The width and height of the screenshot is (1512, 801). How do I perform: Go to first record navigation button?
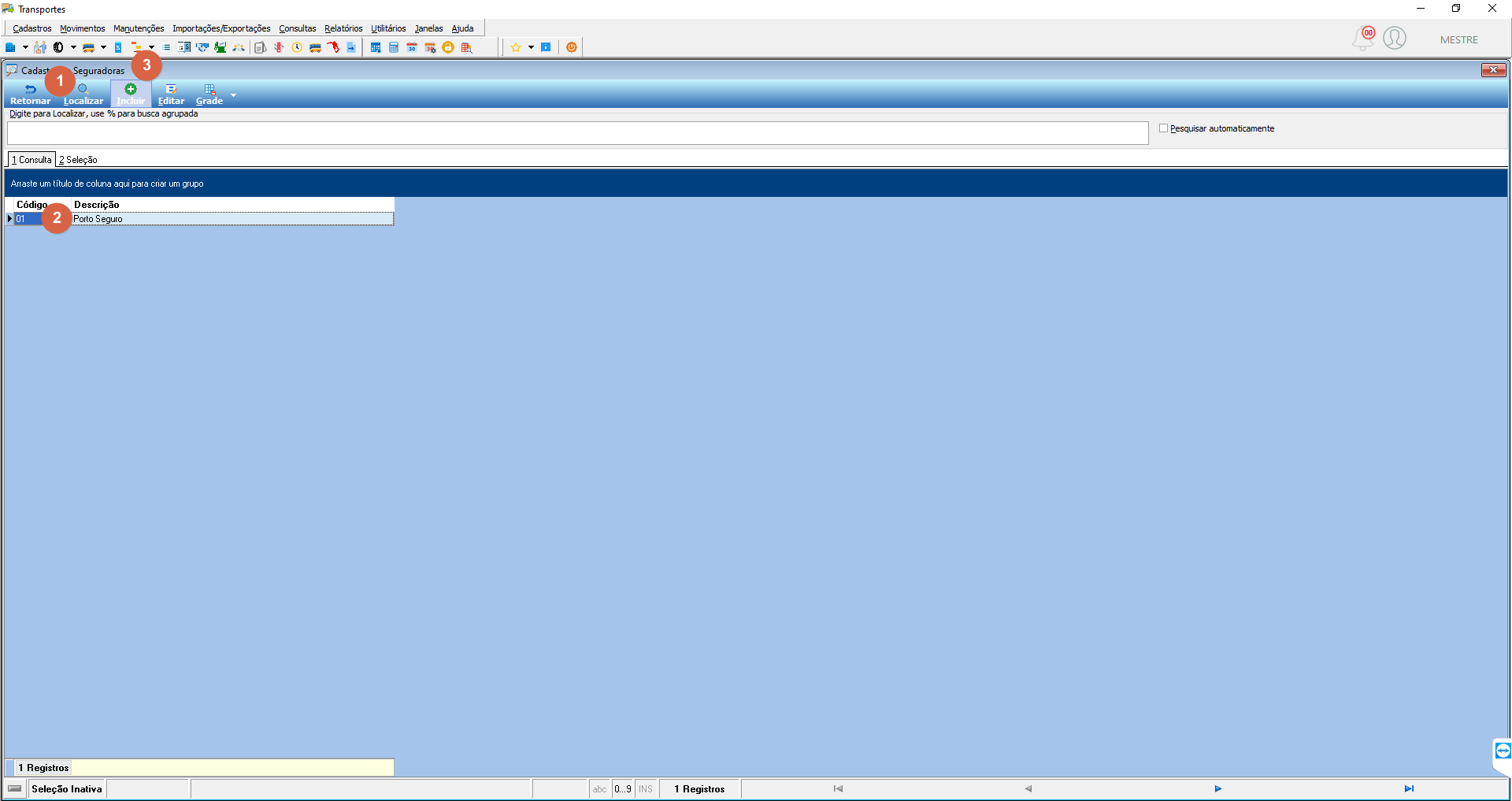point(838,788)
